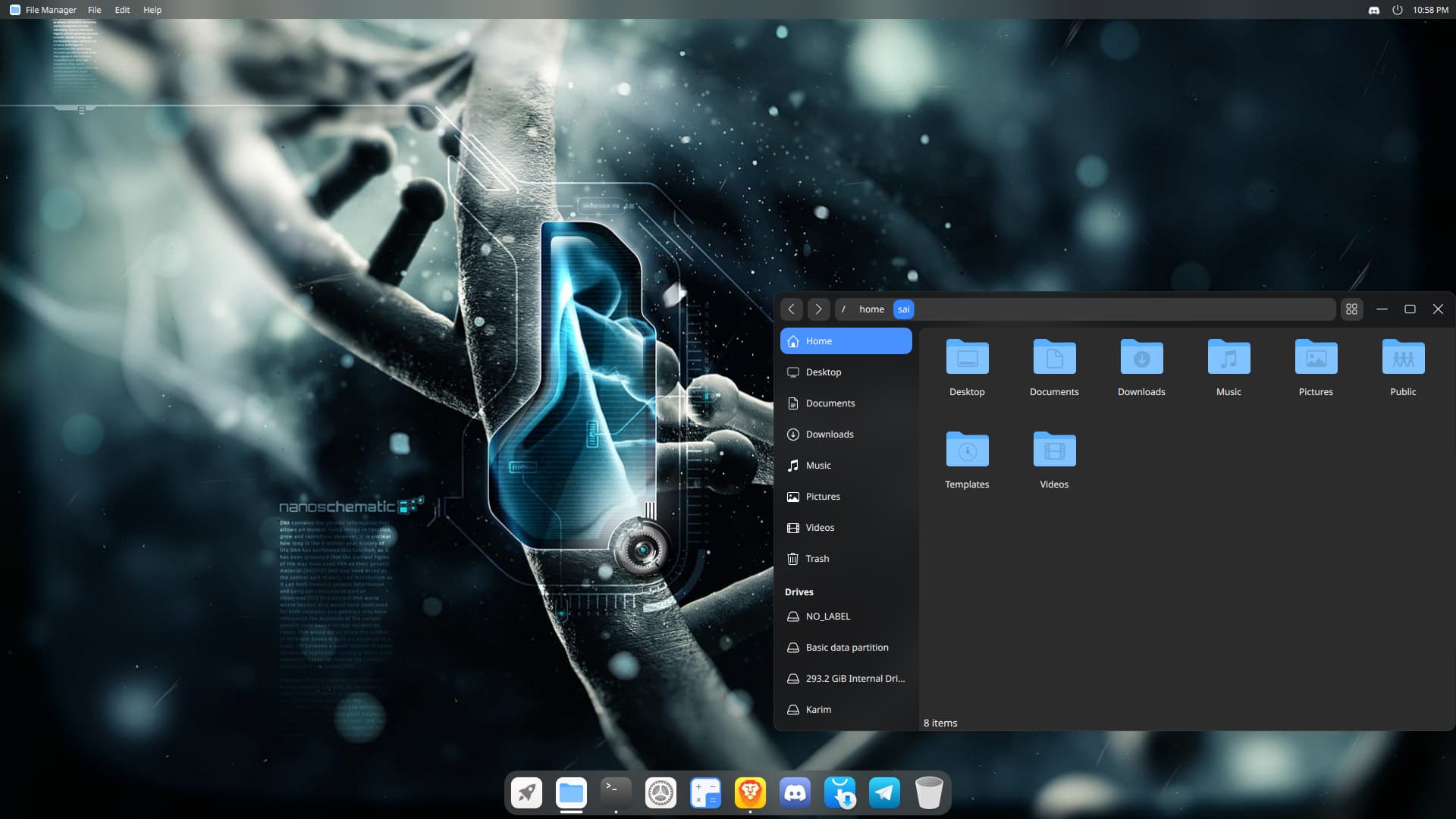1456x819 pixels.
Task: Open Discord from the dock
Action: [x=795, y=793]
